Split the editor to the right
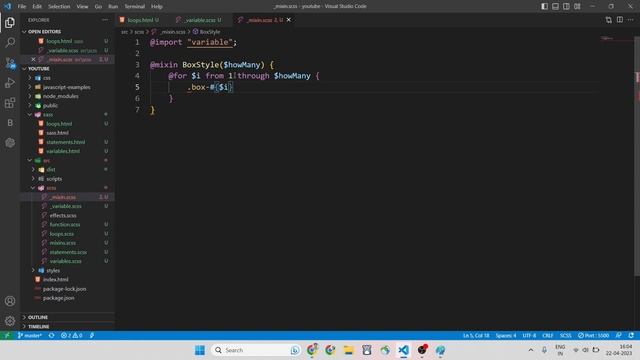The width and height of the screenshot is (640, 360). point(620,20)
